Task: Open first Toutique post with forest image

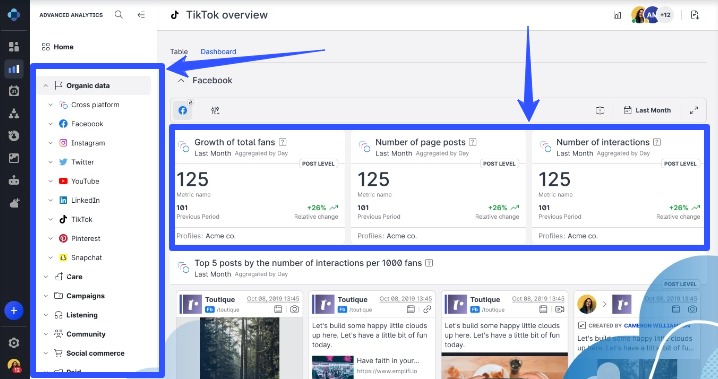Action: (x=239, y=348)
